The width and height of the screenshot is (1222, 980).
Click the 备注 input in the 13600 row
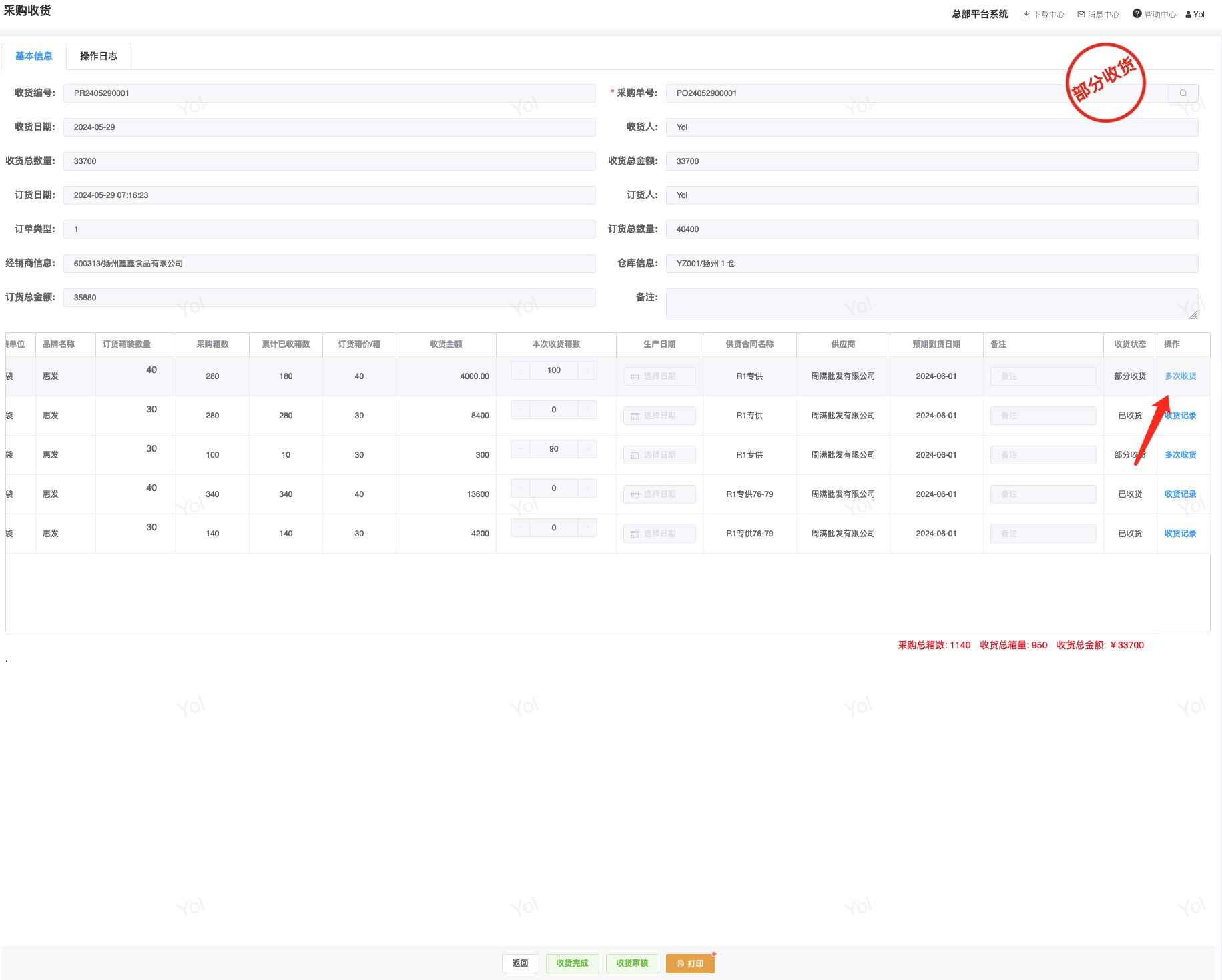[x=1043, y=494]
